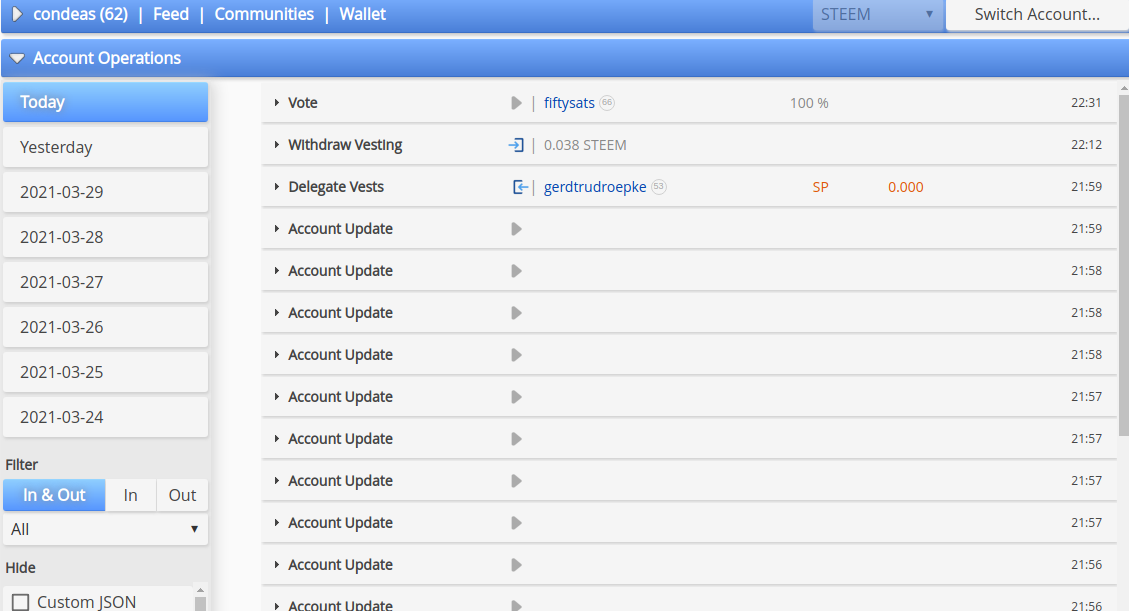Click the outgoing arrow icon on Delegate Vests
This screenshot has width=1129, height=611.
click(x=520, y=187)
